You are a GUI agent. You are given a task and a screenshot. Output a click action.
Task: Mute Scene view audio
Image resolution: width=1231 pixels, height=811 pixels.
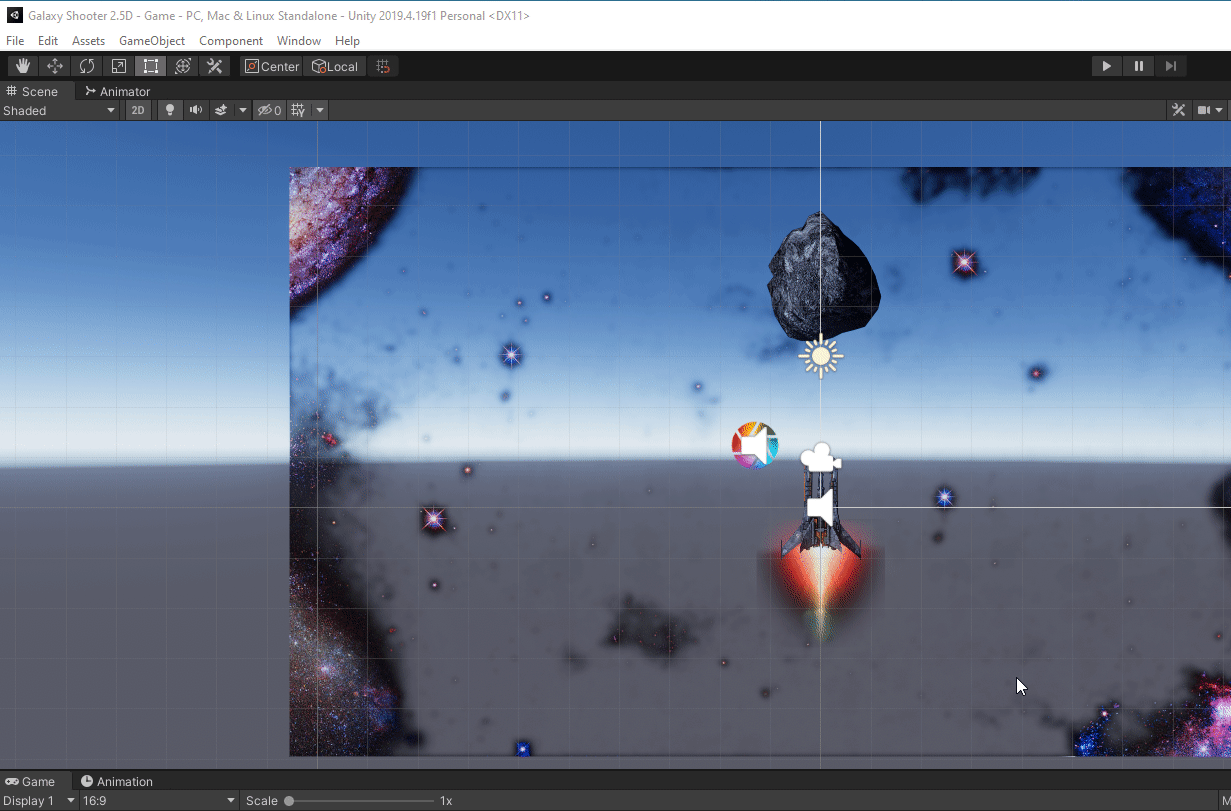tap(195, 110)
